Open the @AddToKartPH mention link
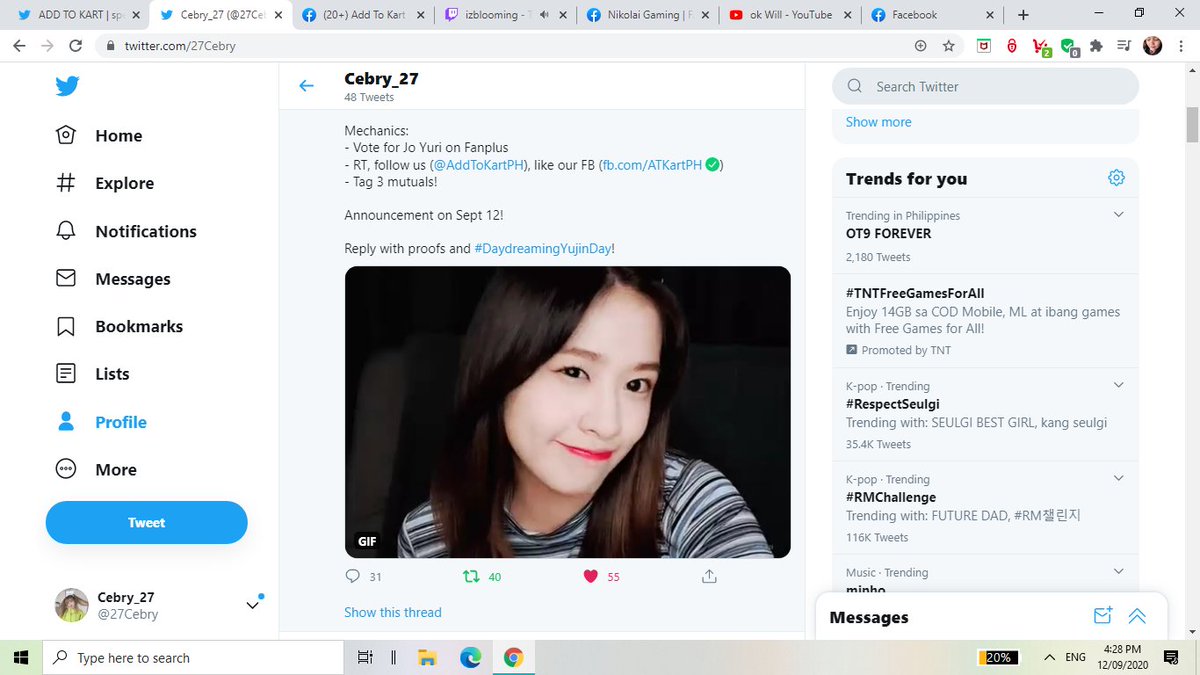This screenshot has width=1200, height=675. click(x=479, y=165)
